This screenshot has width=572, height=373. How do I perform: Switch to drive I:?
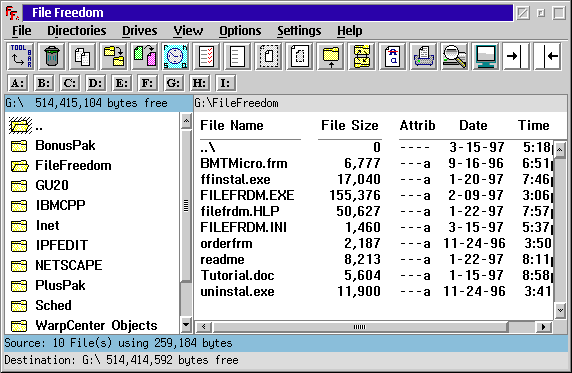pyautogui.click(x=225, y=83)
